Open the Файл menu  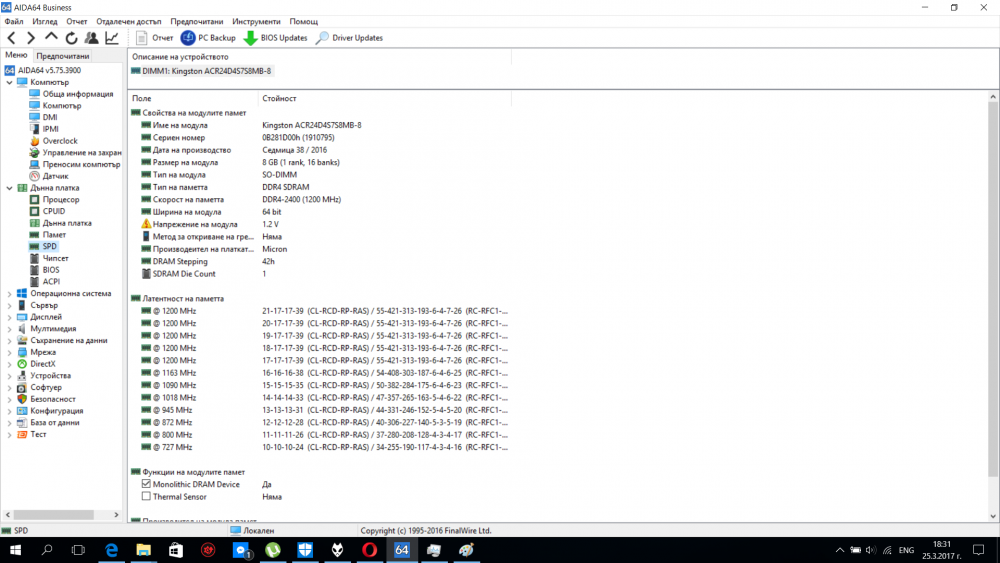[x=14, y=22]
